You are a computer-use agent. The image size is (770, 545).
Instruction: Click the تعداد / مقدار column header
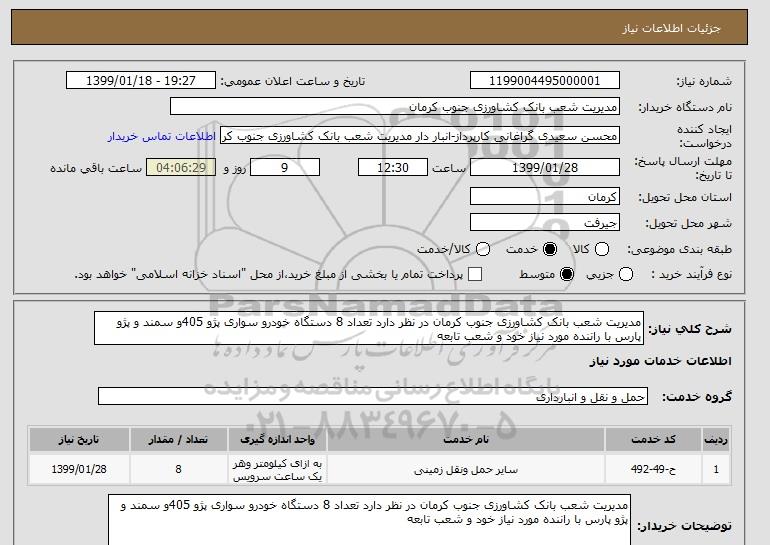179,439
